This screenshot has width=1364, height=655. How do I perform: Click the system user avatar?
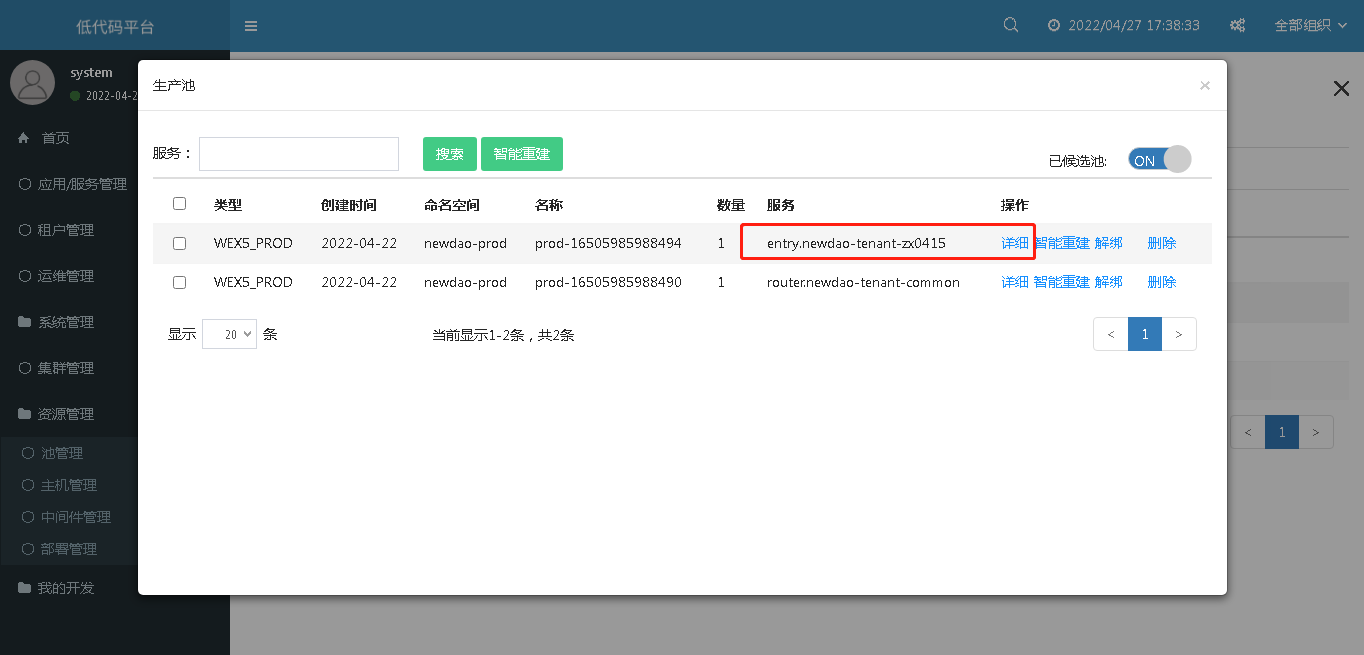[32, 82]
